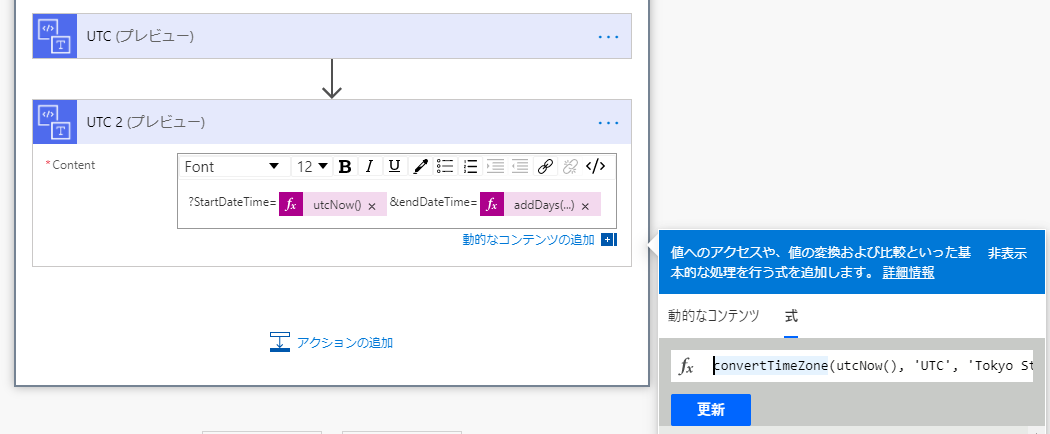The height and width of the screenshot is (434, 1050).
Task: Expand the UTC (プレビュー) action header
Action: (x=332, y=36)
